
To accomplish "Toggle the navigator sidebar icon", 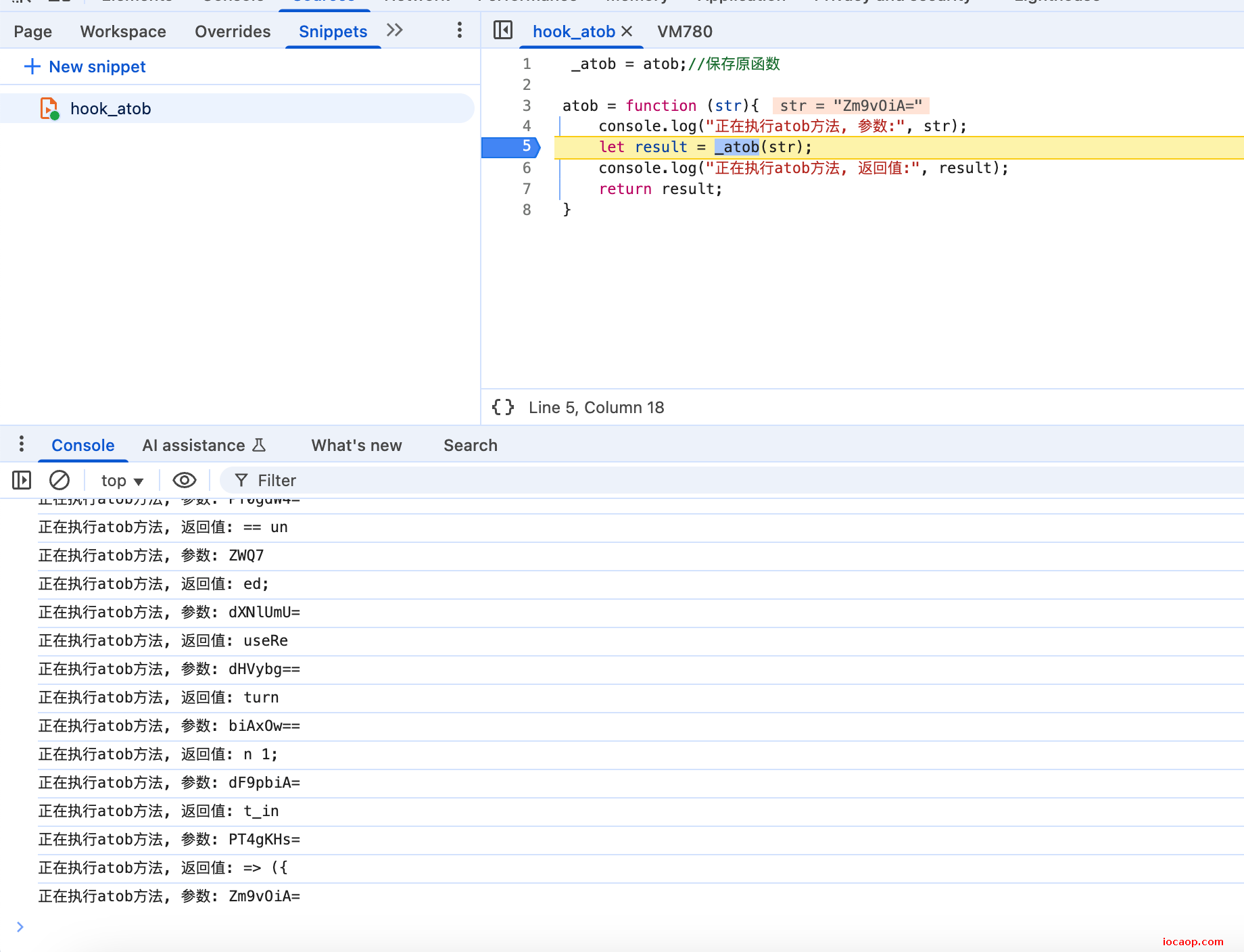I will [x=503, y=30].
